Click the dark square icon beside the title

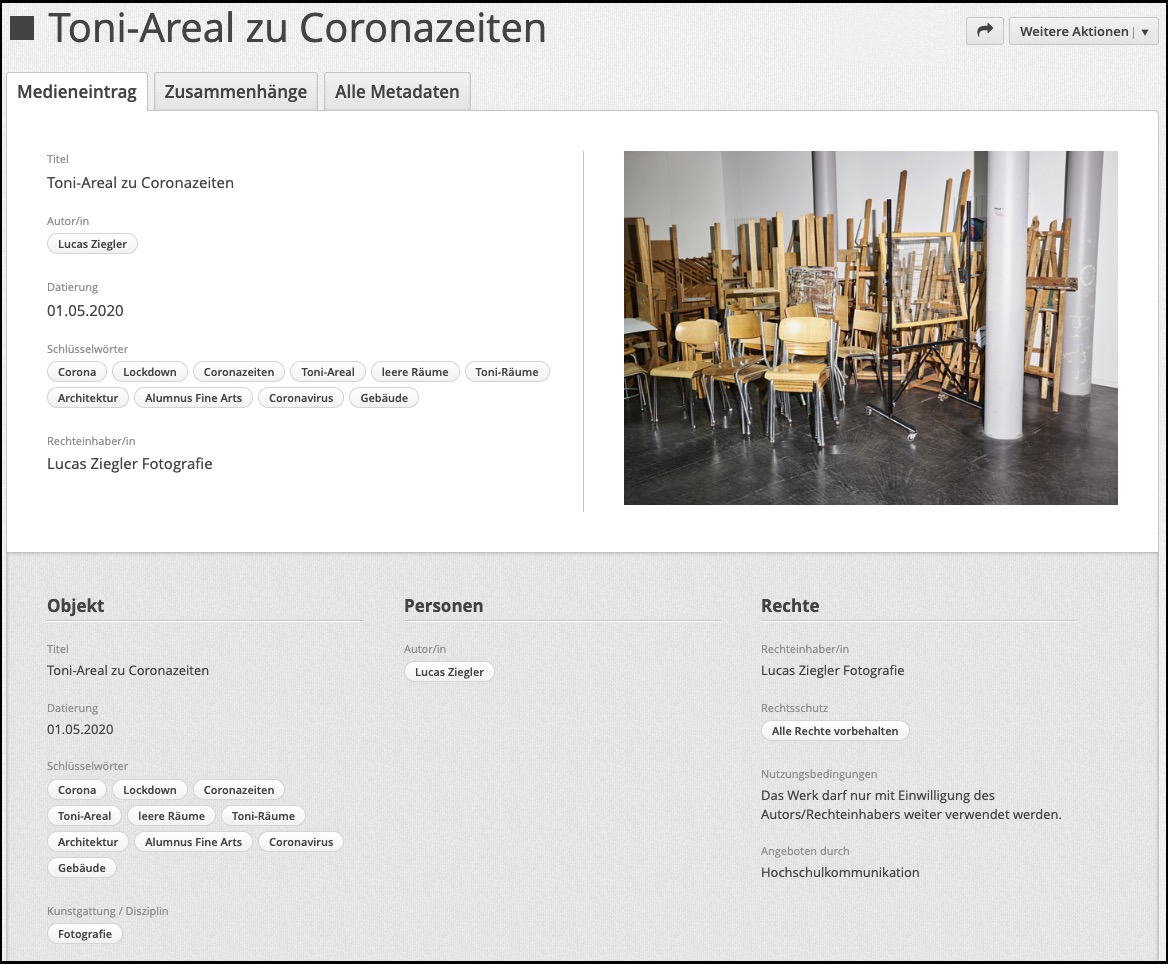(22, 29)
